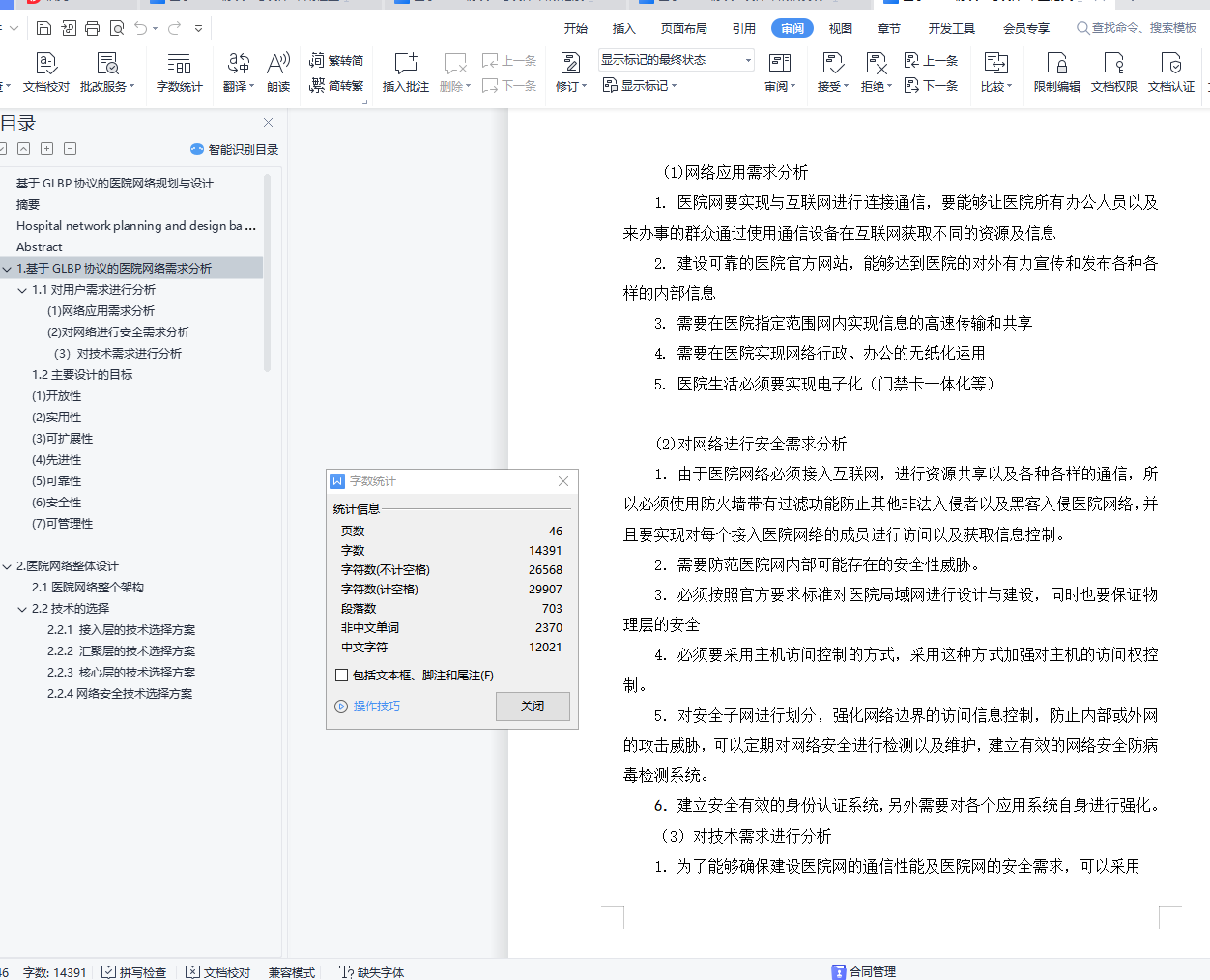Screen dimensions: 1210x980
Task: Open 限制编辑 restrict editing
Action: (1057, 72)
